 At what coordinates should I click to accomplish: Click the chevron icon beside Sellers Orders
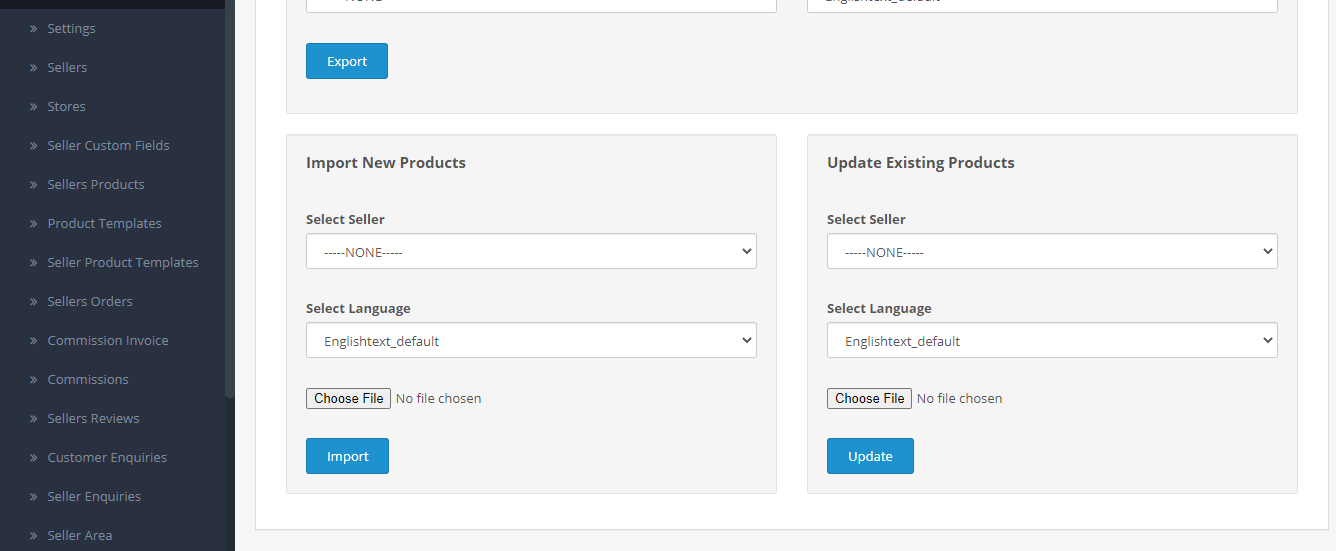tap(33, 302)
